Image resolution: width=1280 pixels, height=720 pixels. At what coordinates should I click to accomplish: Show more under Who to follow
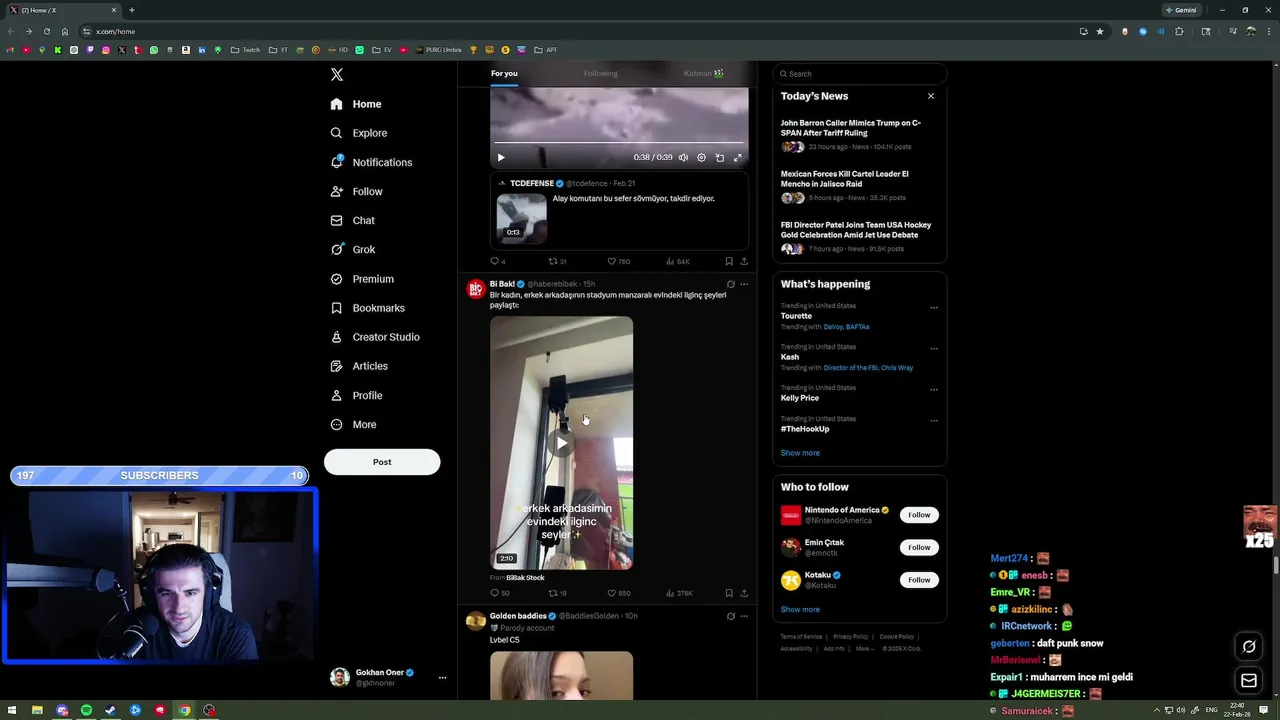800,609
